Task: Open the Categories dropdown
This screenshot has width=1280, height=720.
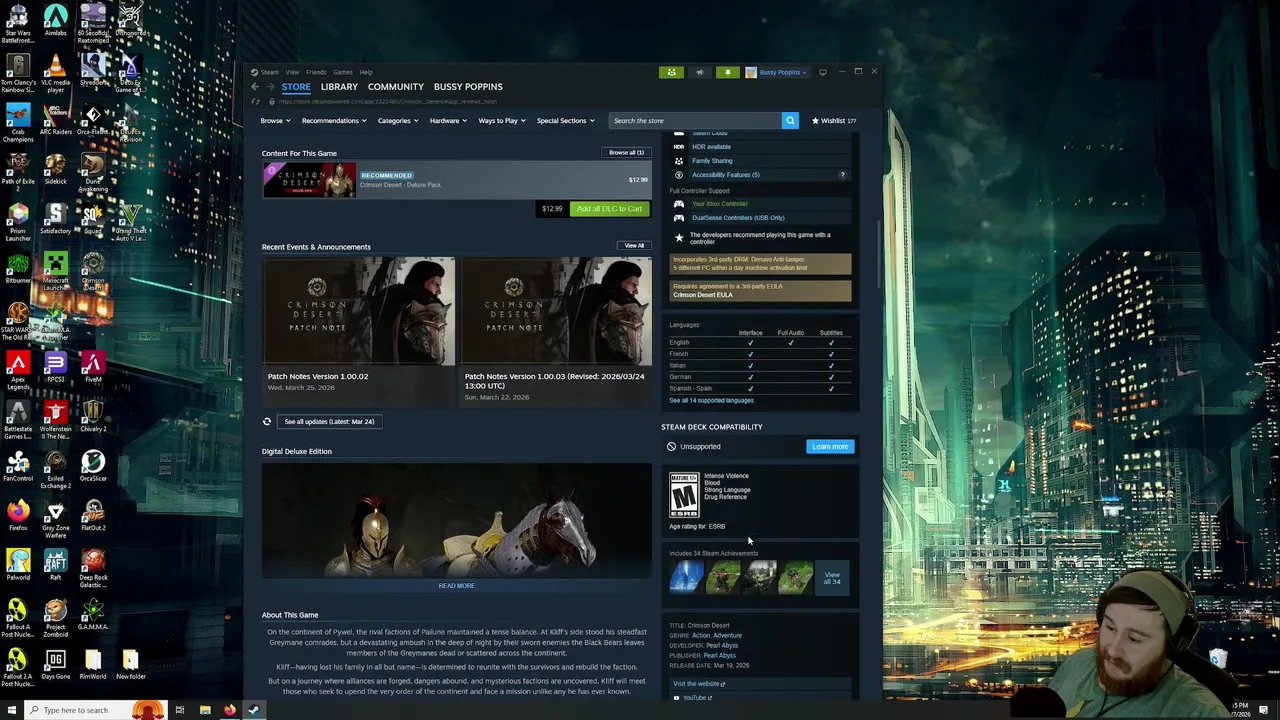Action: [398, 121]
